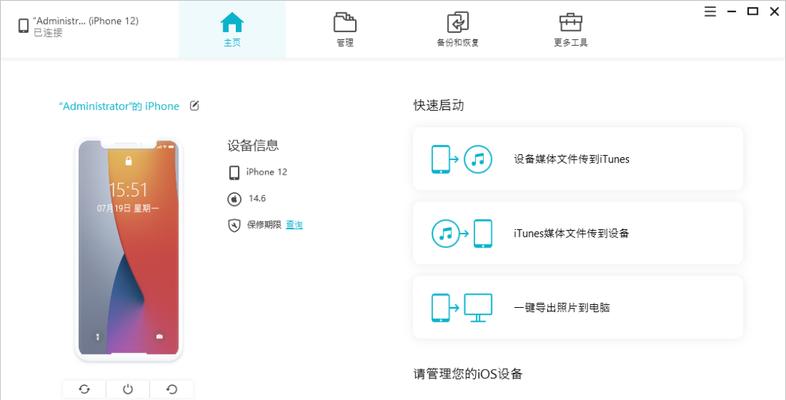786x400 pixels.
Task: Click the 查询 warranty lookup link
Action: pyautogui.click(x=294, y=225)
